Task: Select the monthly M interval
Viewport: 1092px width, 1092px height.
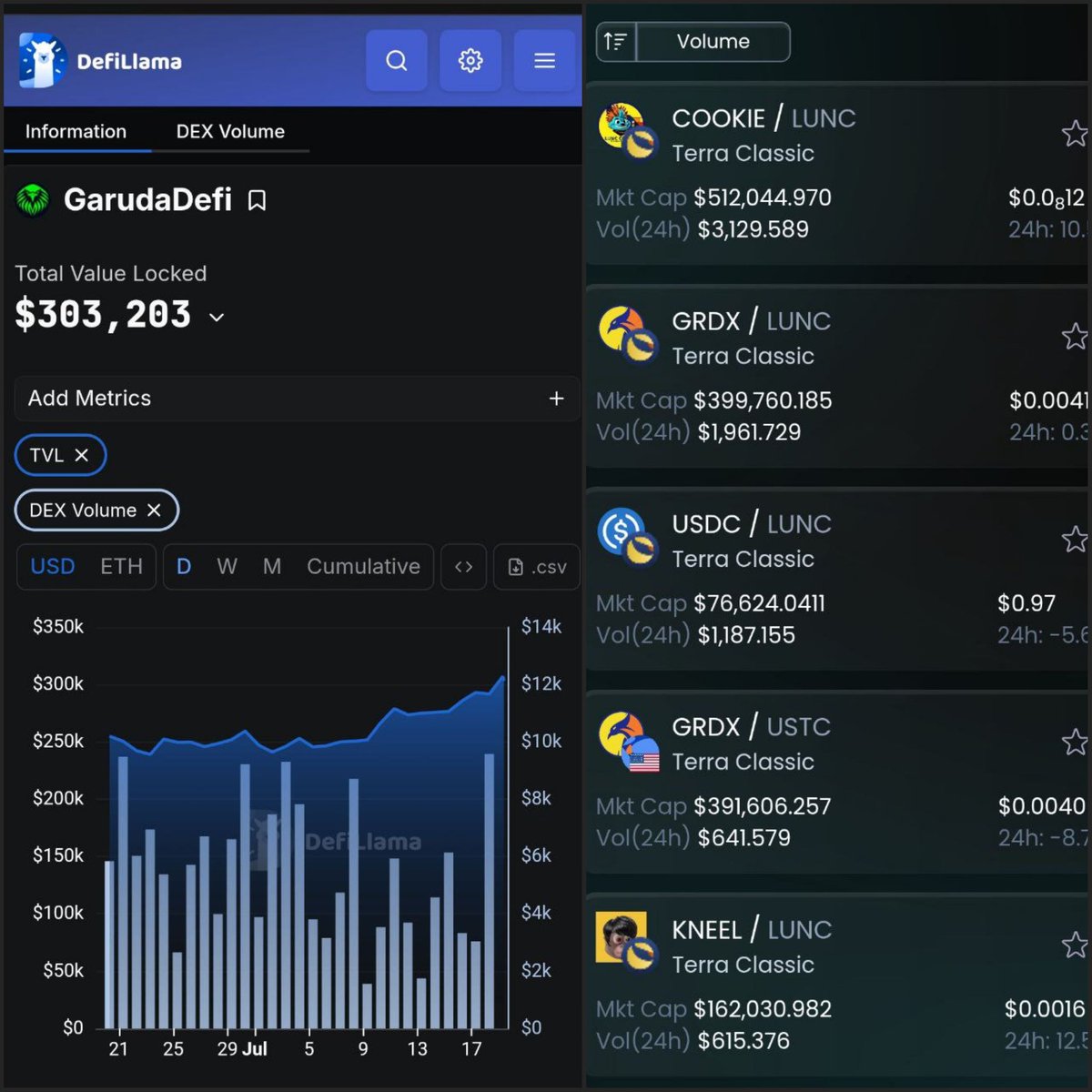Action: 272,567
